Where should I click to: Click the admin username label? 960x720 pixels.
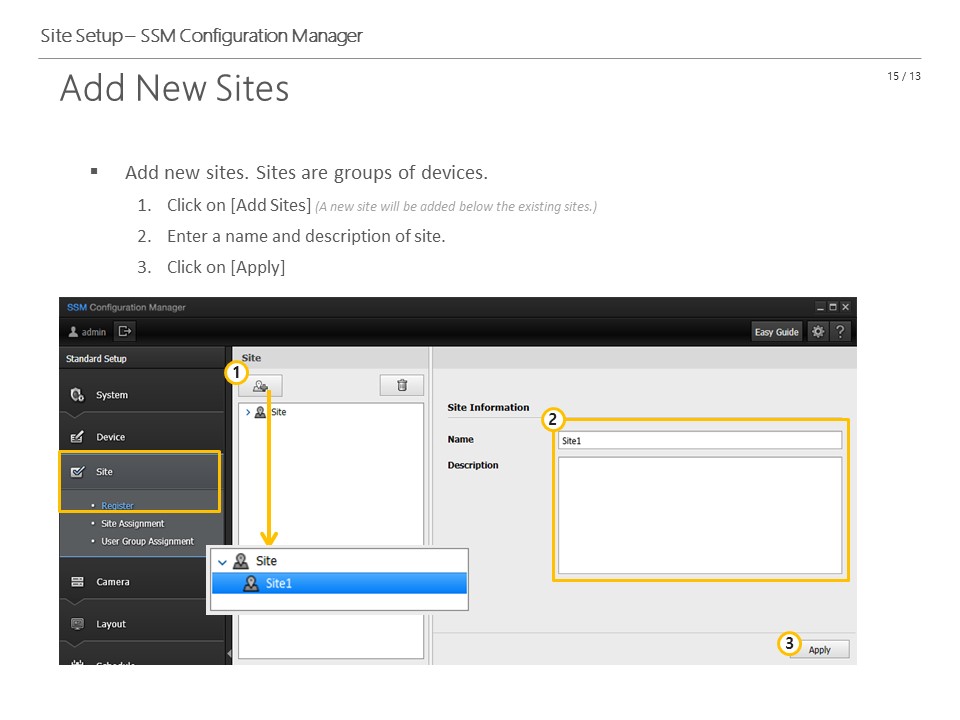94,332
